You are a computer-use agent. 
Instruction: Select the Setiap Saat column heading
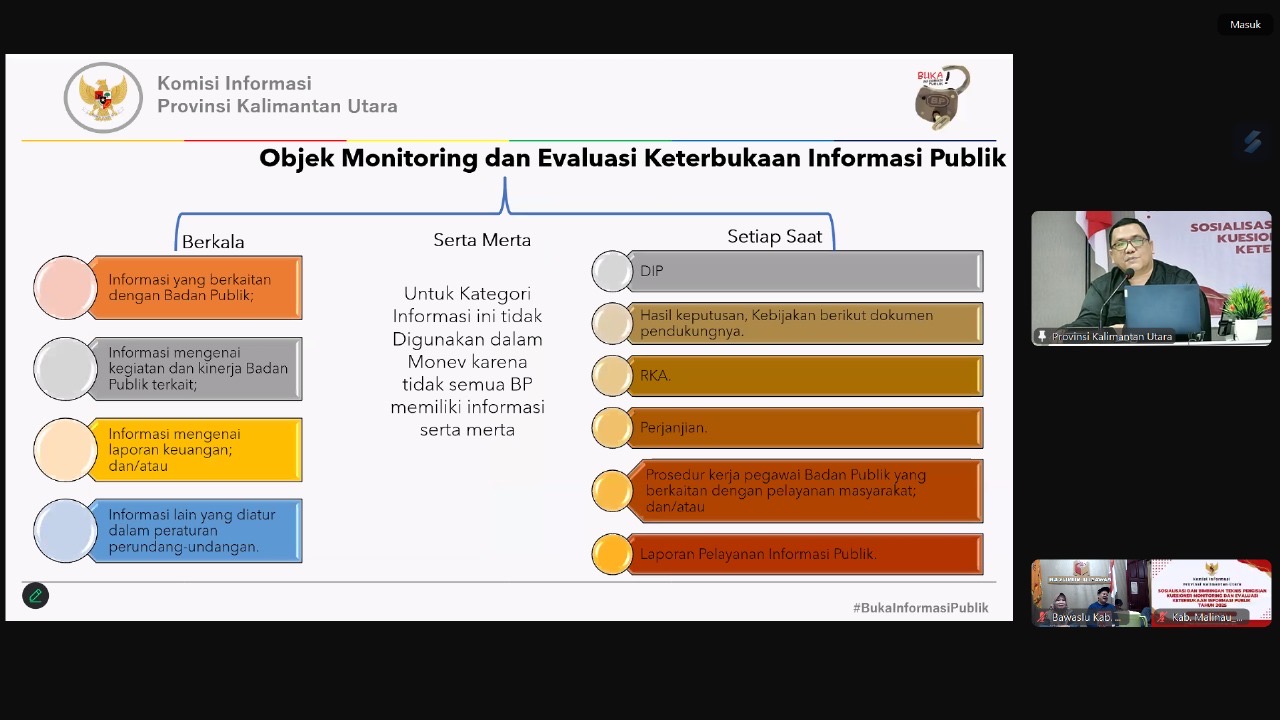pos(774,237)
